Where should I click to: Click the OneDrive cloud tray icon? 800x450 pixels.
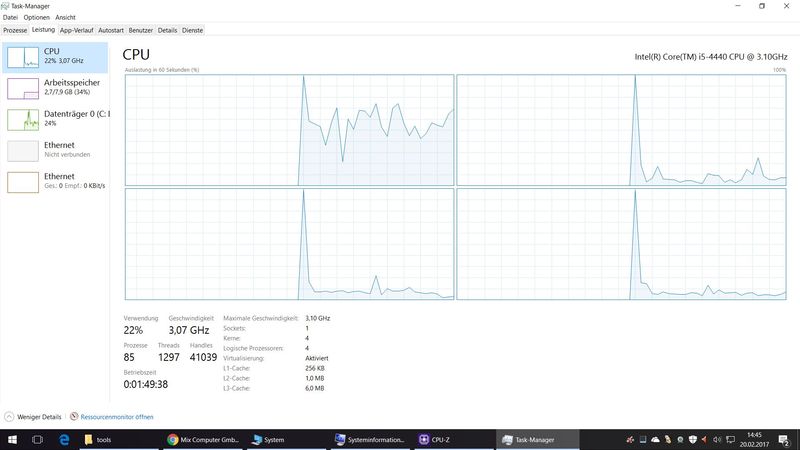click(655, 440)
